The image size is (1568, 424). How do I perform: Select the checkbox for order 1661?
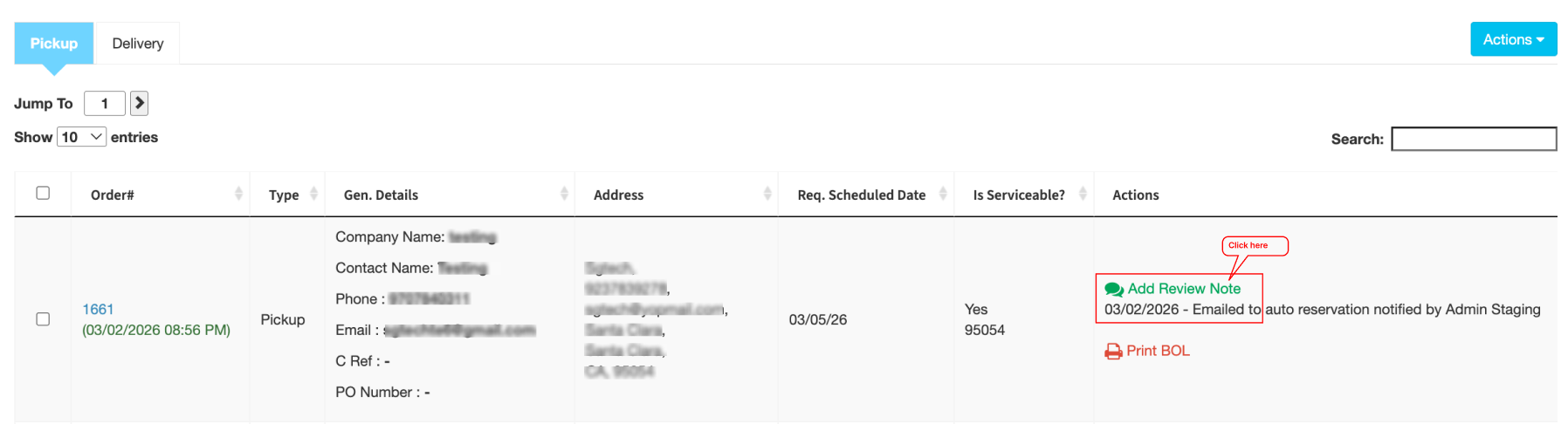point(43,319)
